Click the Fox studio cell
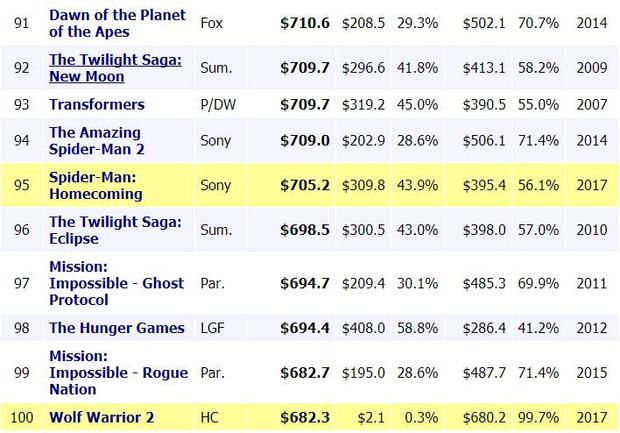The width and height of the screenshot is (620, 433). click(x=211, y=23)
